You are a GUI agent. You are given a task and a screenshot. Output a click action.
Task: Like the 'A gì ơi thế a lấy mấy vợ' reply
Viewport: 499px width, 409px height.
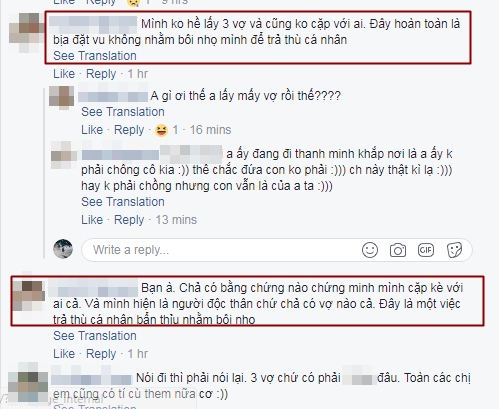(x=92, y=130)
